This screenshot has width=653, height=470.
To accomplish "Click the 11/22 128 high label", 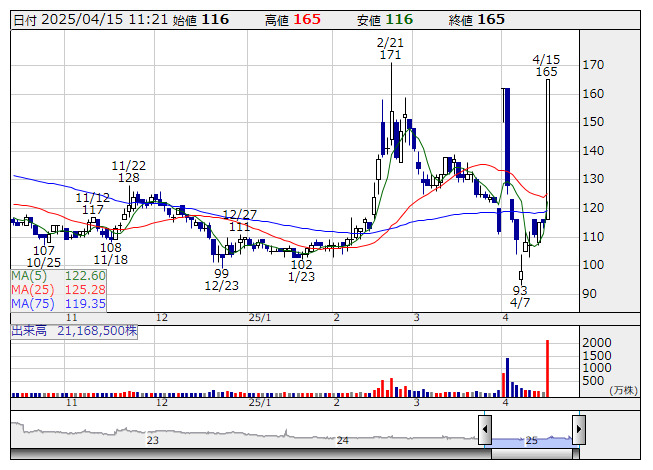I will [129, 172].
